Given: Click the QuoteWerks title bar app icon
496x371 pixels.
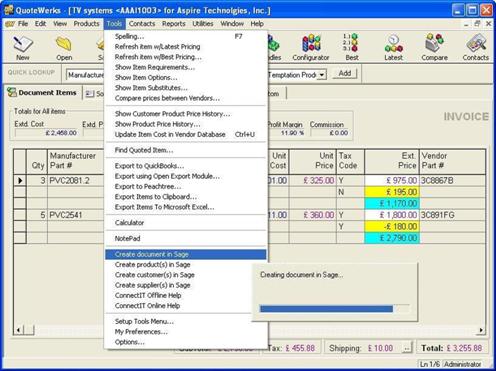Looking at the screenshot, I should [x=9, y=10].
